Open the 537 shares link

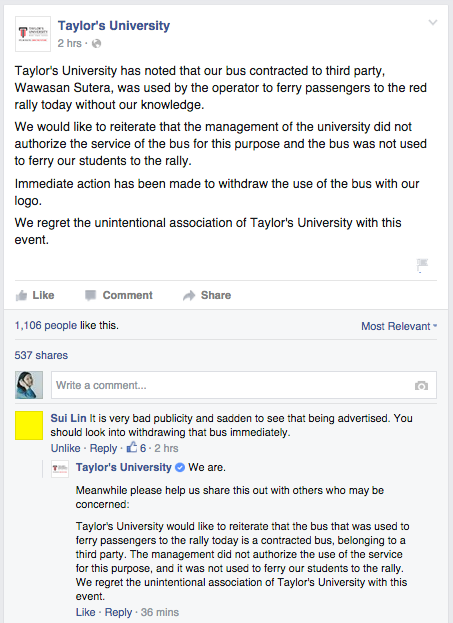[x=41, y=355]
